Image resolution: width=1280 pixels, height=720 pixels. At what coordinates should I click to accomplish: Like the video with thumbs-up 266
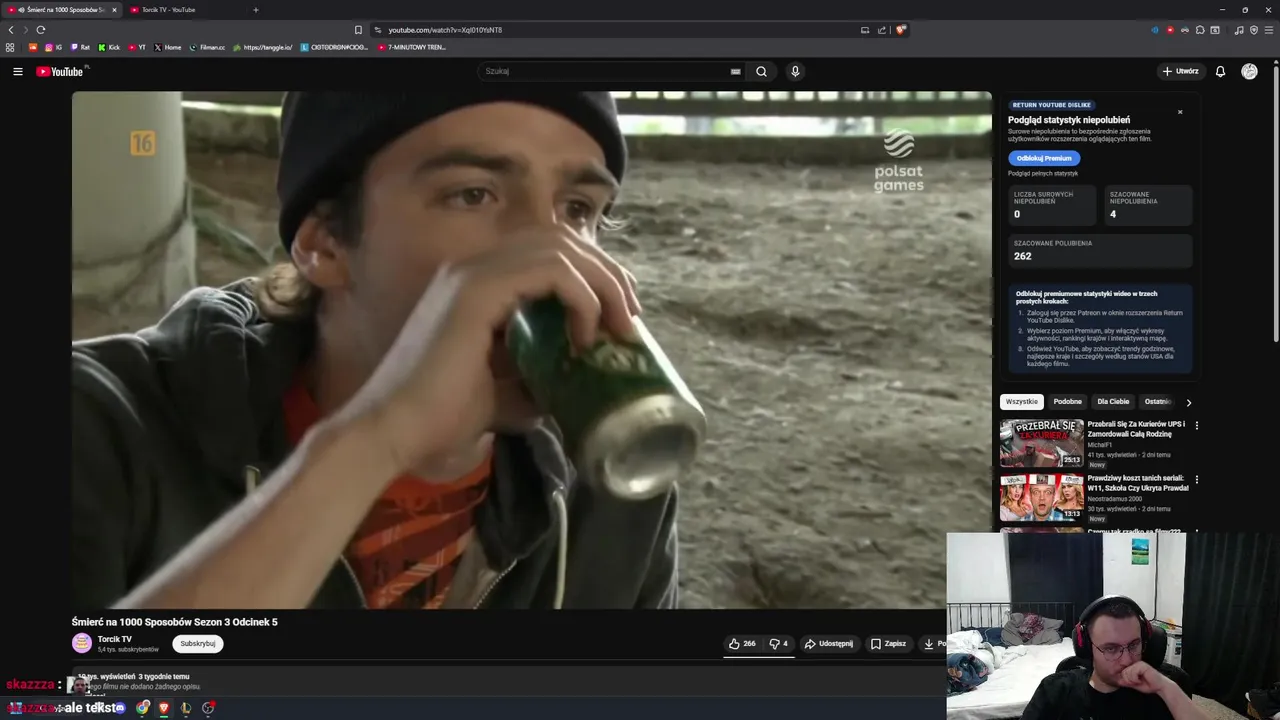pos(742,644)
